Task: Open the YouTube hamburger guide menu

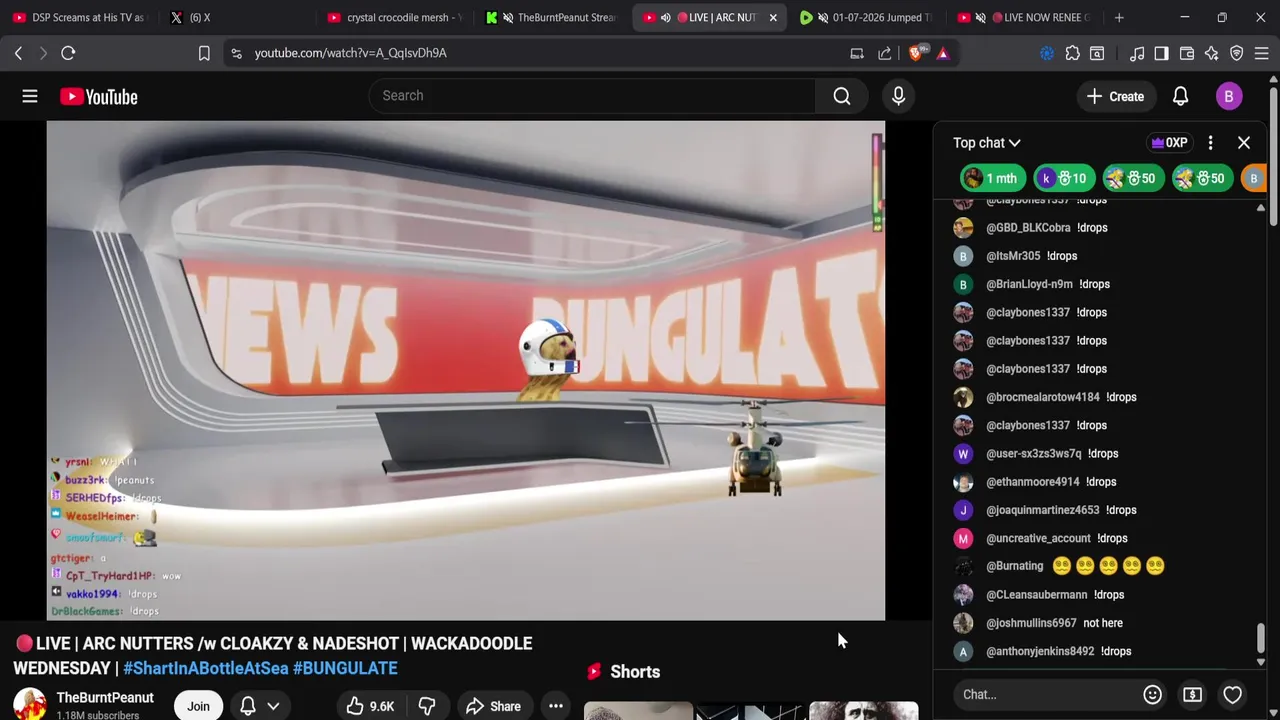Action: click(30, 96)
